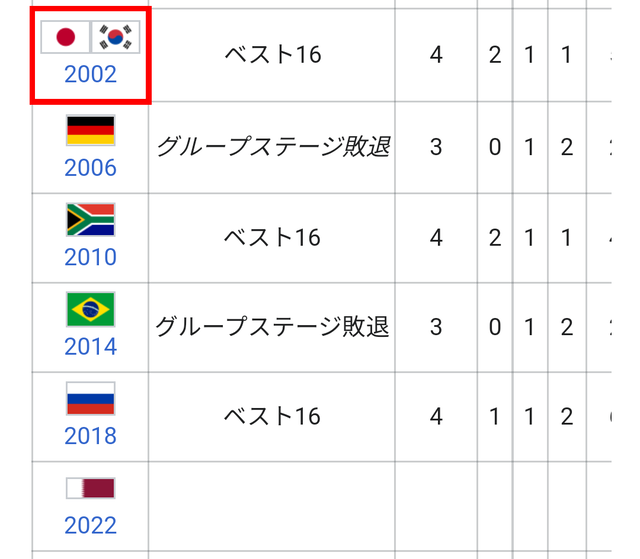Open the 2018 year link
This screenshot has height=559, width=640.
coord(91,436)
